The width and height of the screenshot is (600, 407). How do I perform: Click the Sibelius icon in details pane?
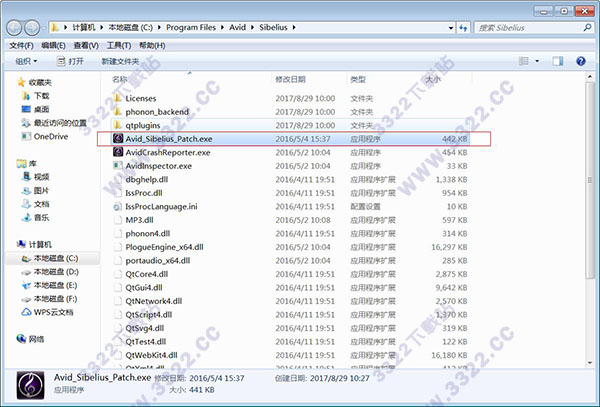point(30,385)
